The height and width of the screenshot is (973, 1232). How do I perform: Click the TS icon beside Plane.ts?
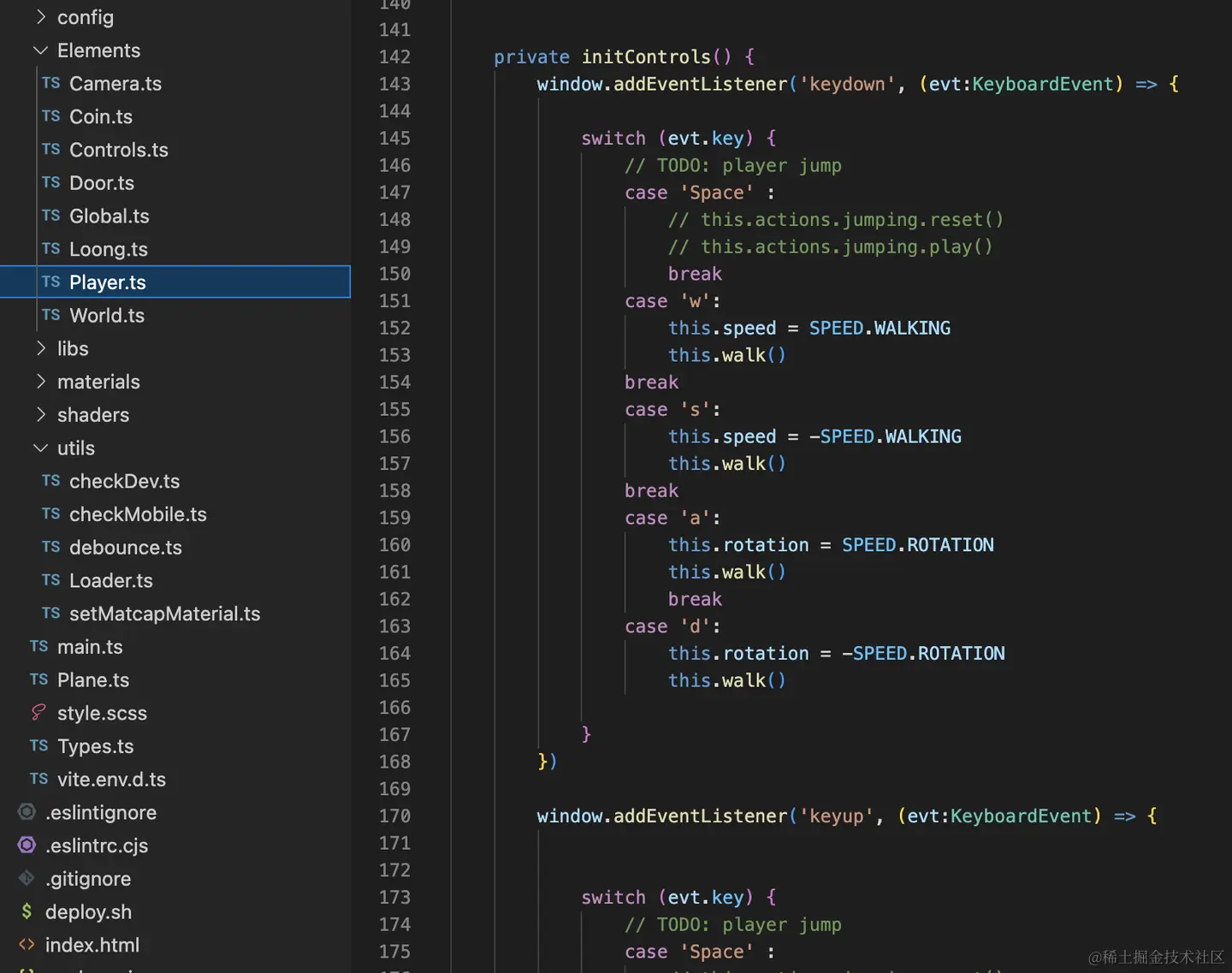(39, 680)
